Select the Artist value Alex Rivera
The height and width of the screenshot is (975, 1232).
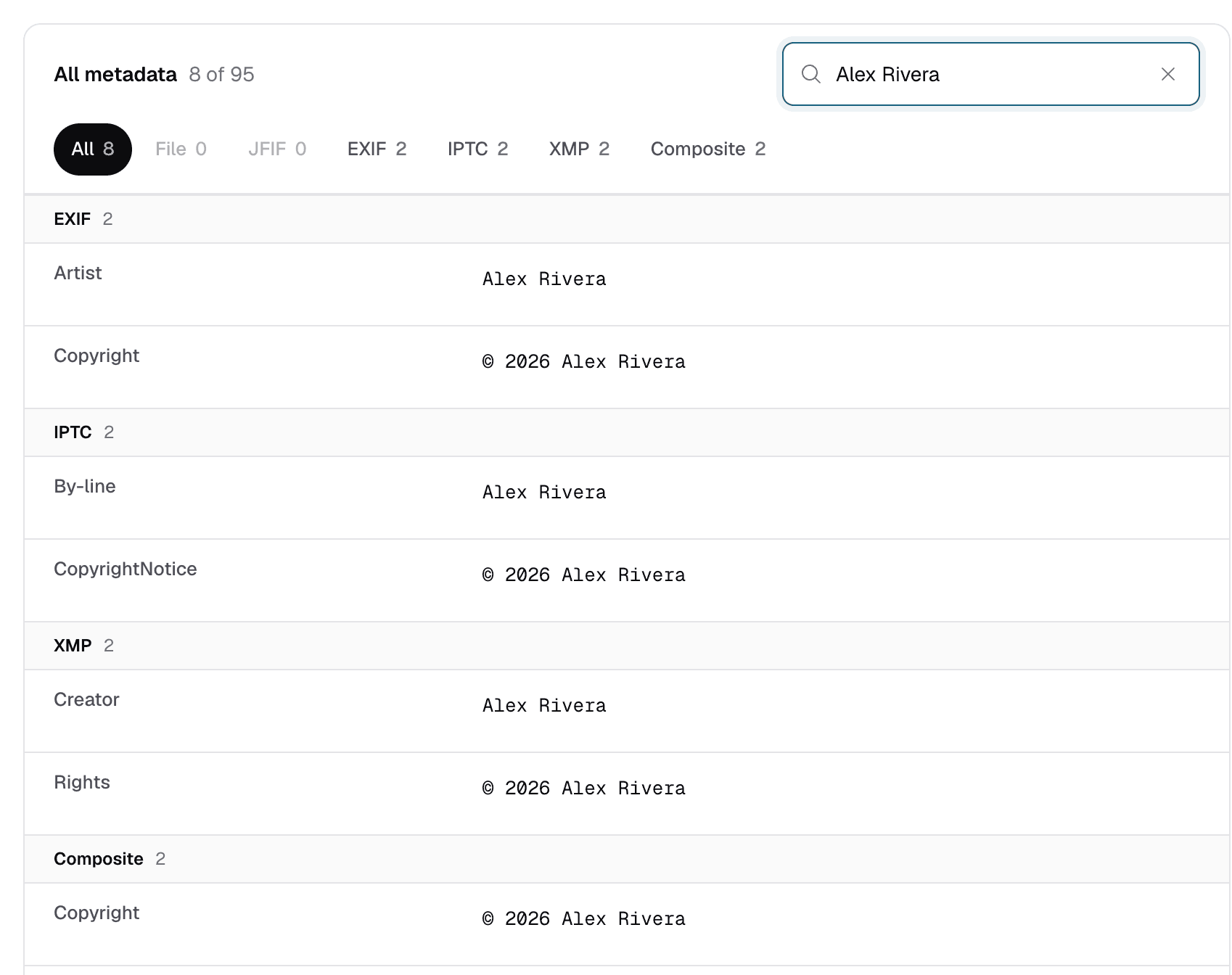pos(544,279)
